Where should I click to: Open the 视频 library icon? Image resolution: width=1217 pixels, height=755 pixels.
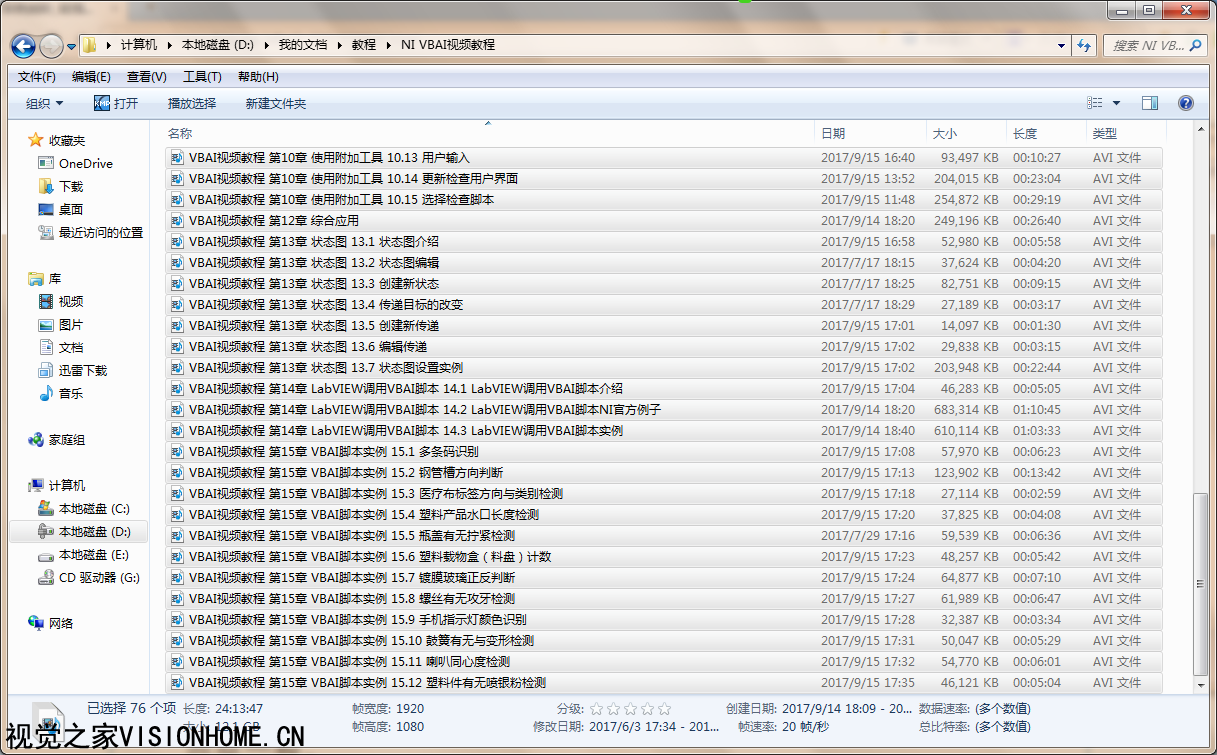[46, 301]
